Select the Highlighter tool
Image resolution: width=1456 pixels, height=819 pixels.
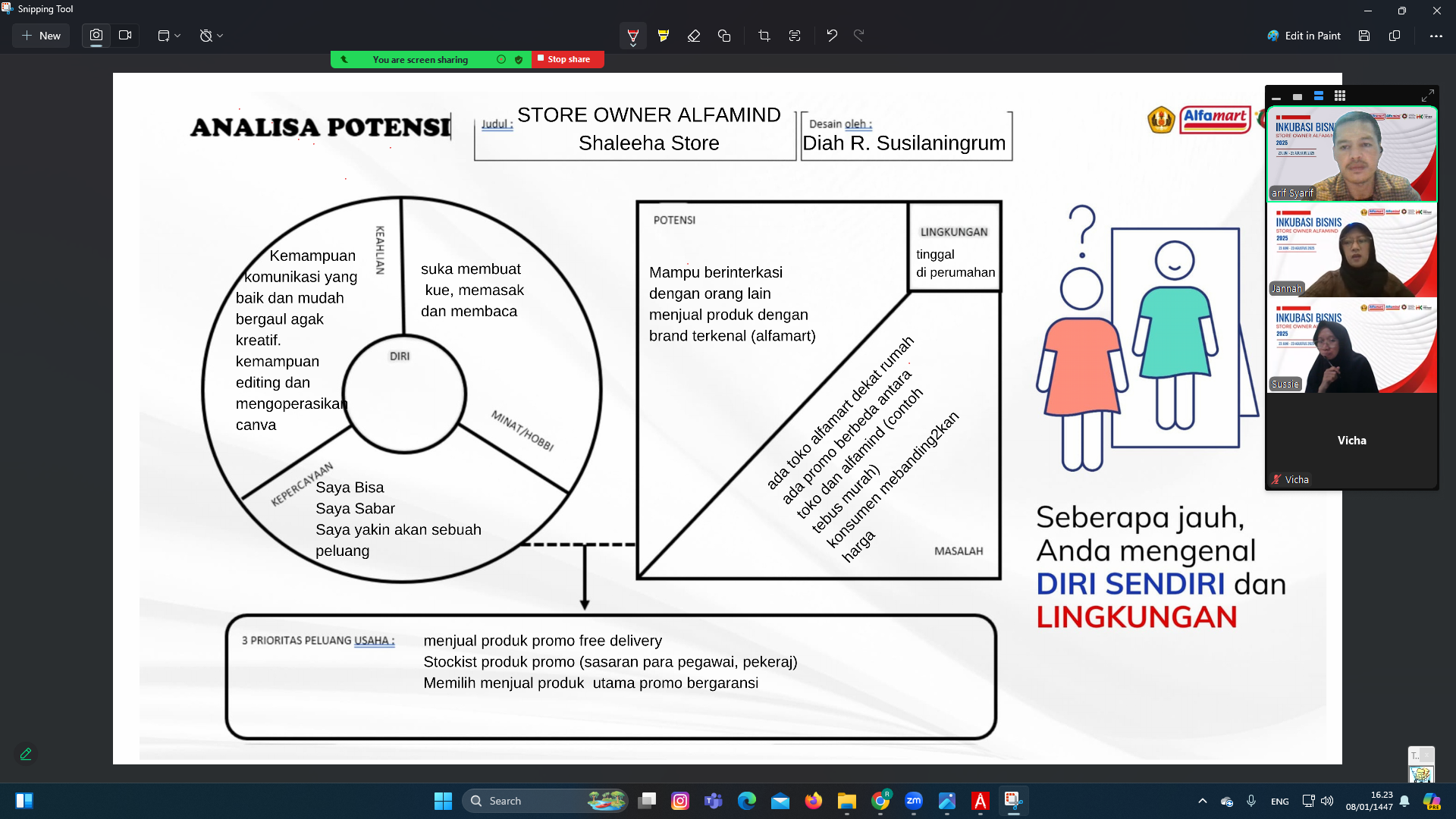click(664, 36)
